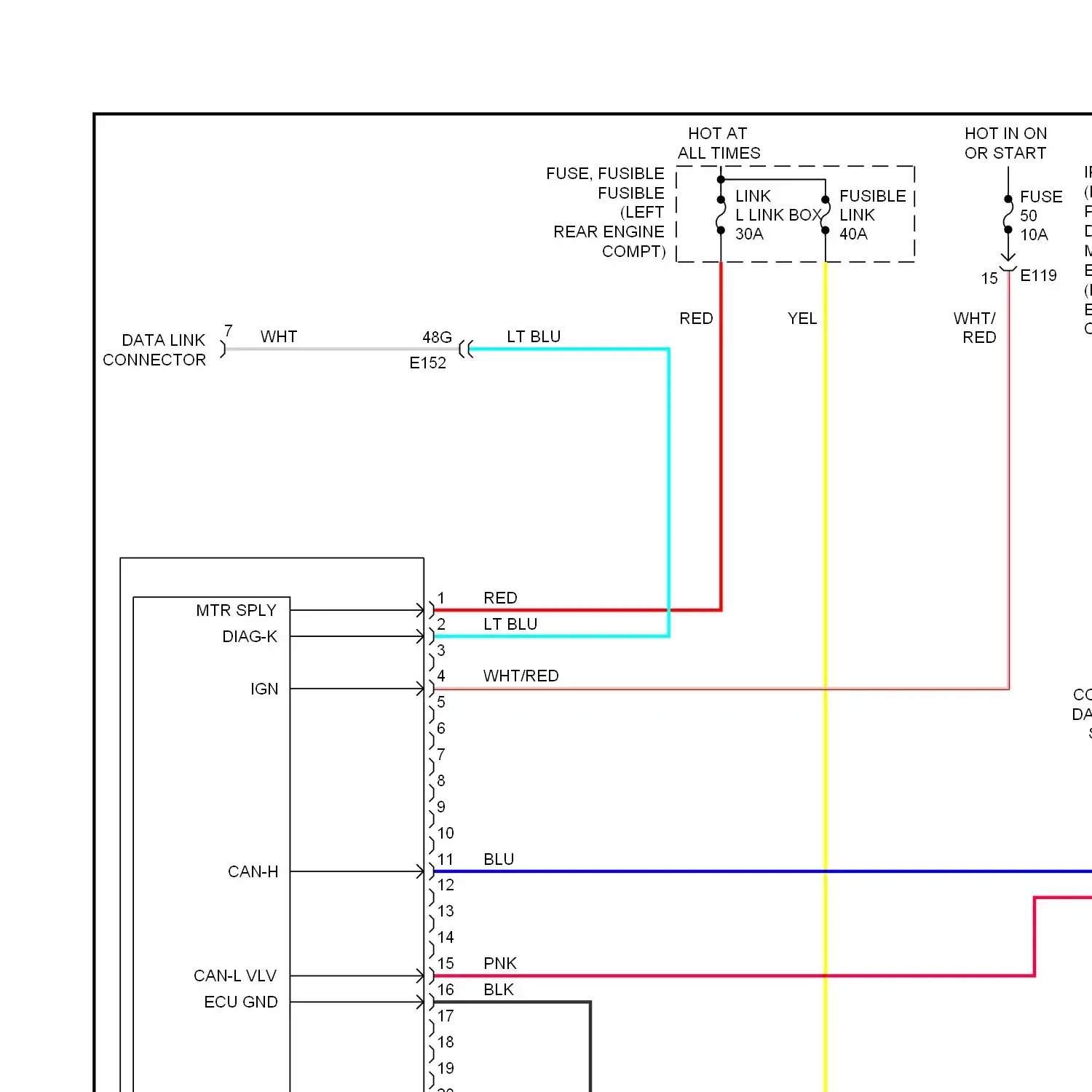This screenshot has height=1092, width=1092.
Task: Click the HOT IN ON OR START header
Action: point(1006,143)
